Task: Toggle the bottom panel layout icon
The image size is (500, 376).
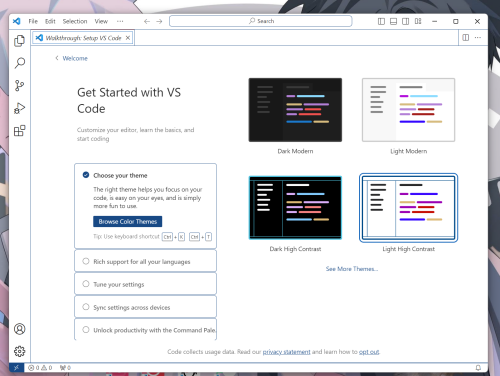Action: coord(393,21)
